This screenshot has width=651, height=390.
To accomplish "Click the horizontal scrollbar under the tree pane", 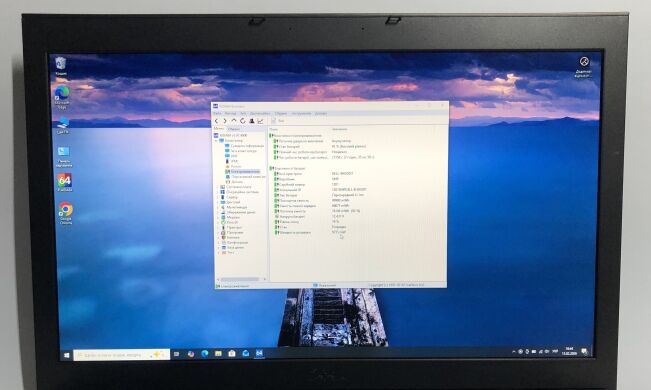I will pos(240,279).
